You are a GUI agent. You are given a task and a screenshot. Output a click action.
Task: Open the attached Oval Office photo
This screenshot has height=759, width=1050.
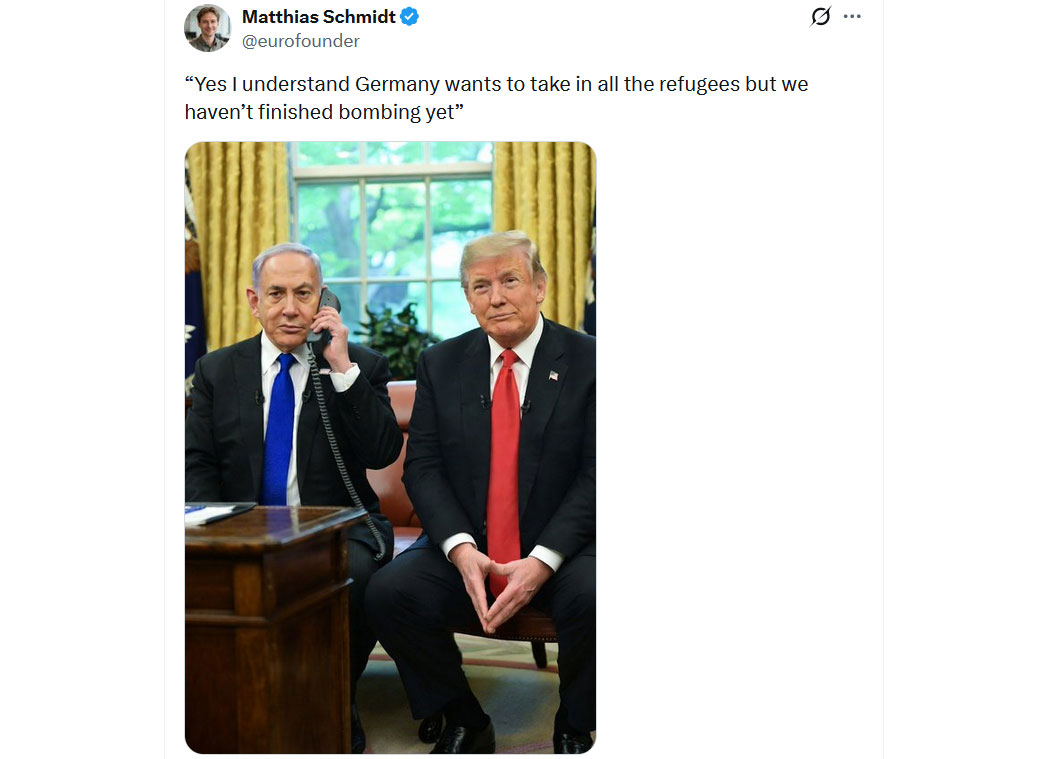click(390, 447)
